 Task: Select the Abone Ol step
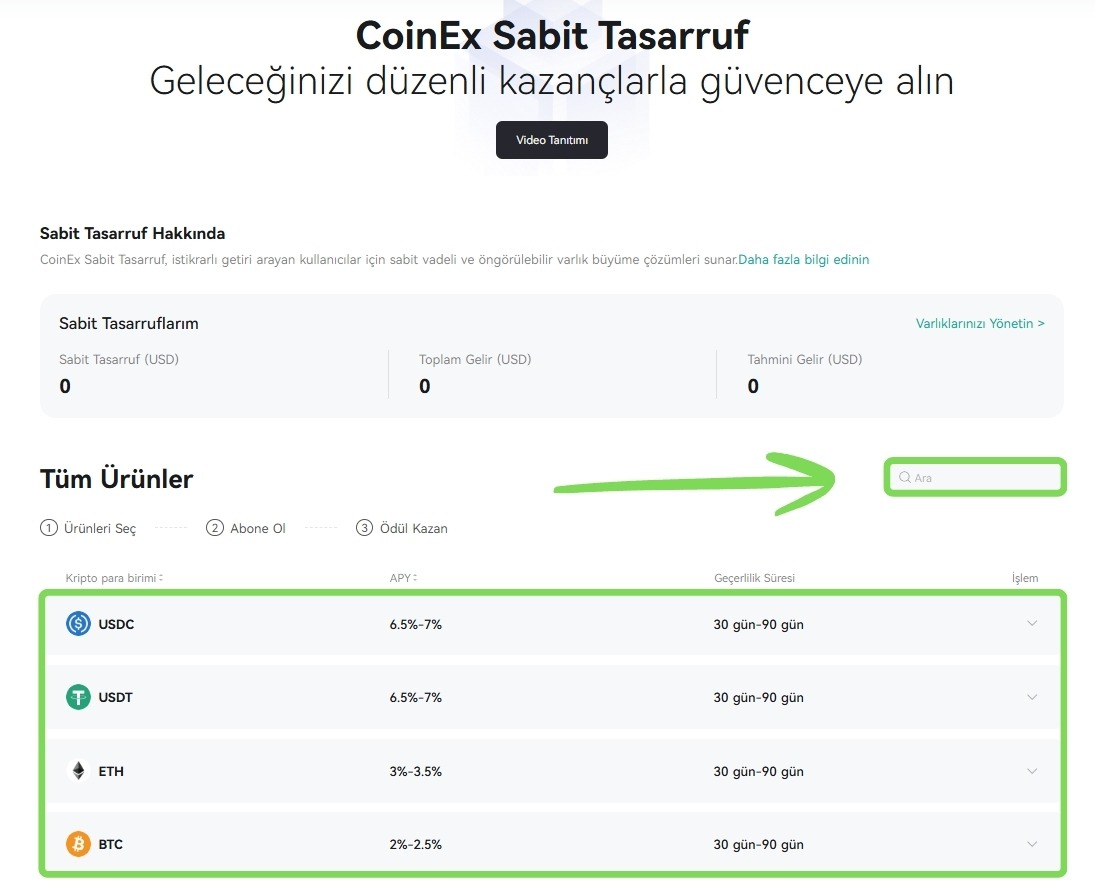pos(246,528)
